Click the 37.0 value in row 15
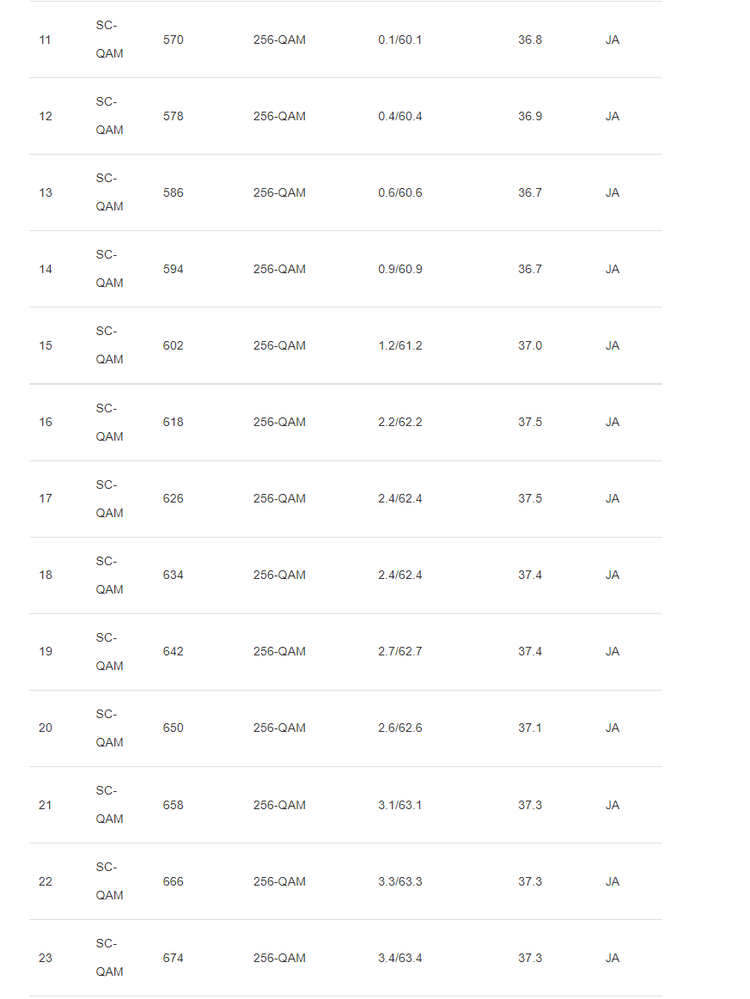This screenshot has width=750, height=999. pyautogui.click(x=530, y=346)
